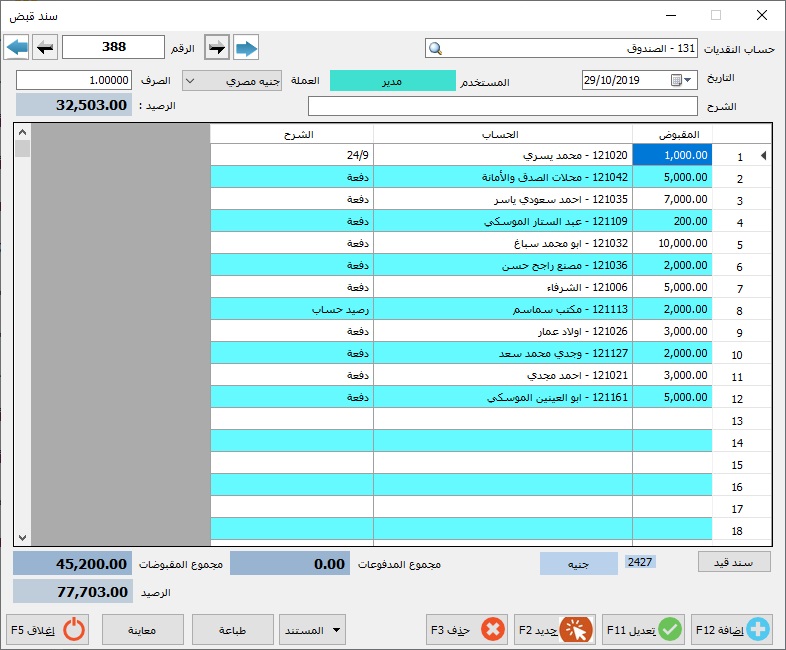Select account 121006 - الشرفاء
786x650 pixels.
pyautogui.click(x=503, y=287)
